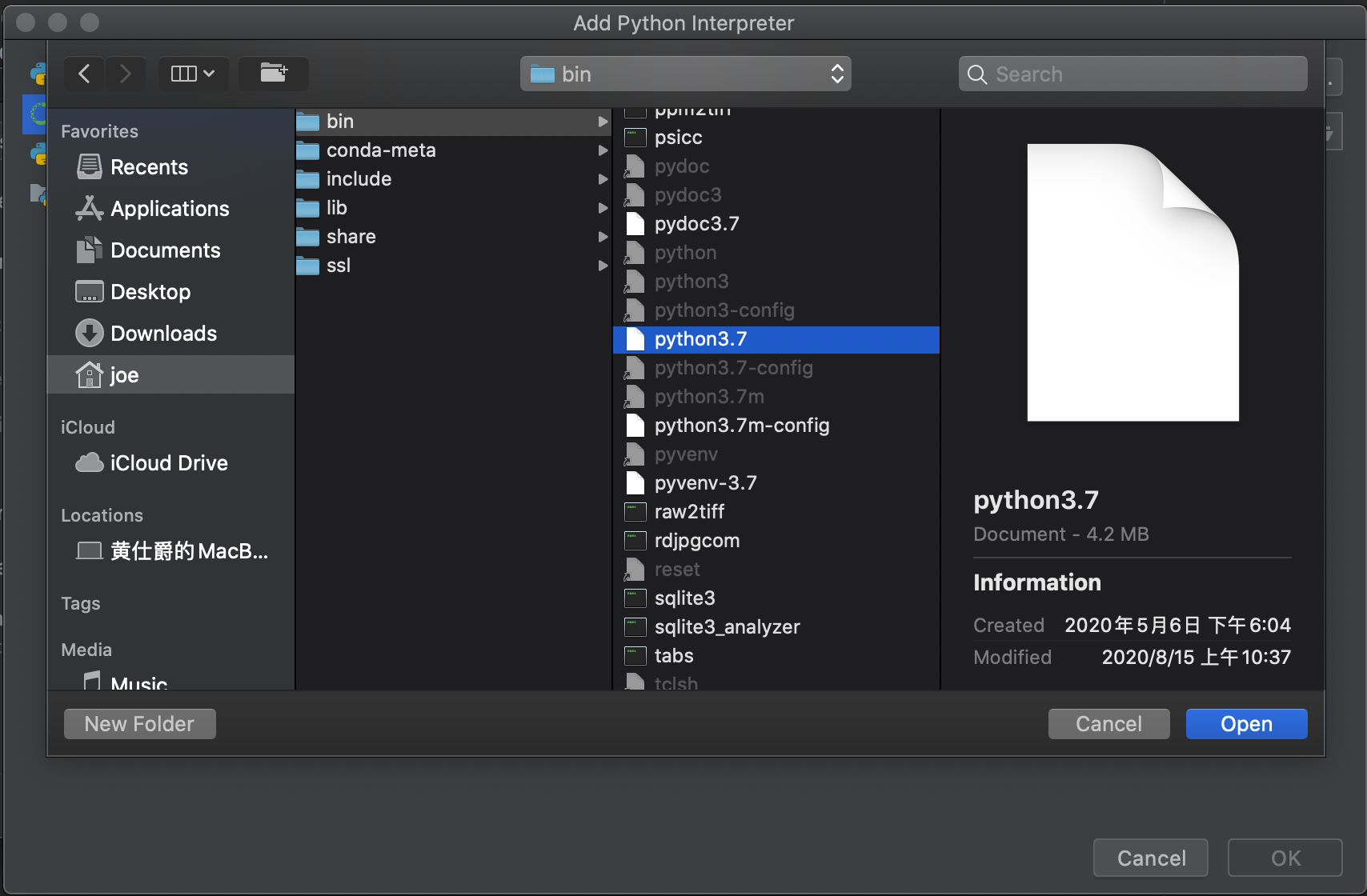The height and width of the screenshot is (896, 1367).
Task: Open the bin path dropdown
Action: click(684, 74)
